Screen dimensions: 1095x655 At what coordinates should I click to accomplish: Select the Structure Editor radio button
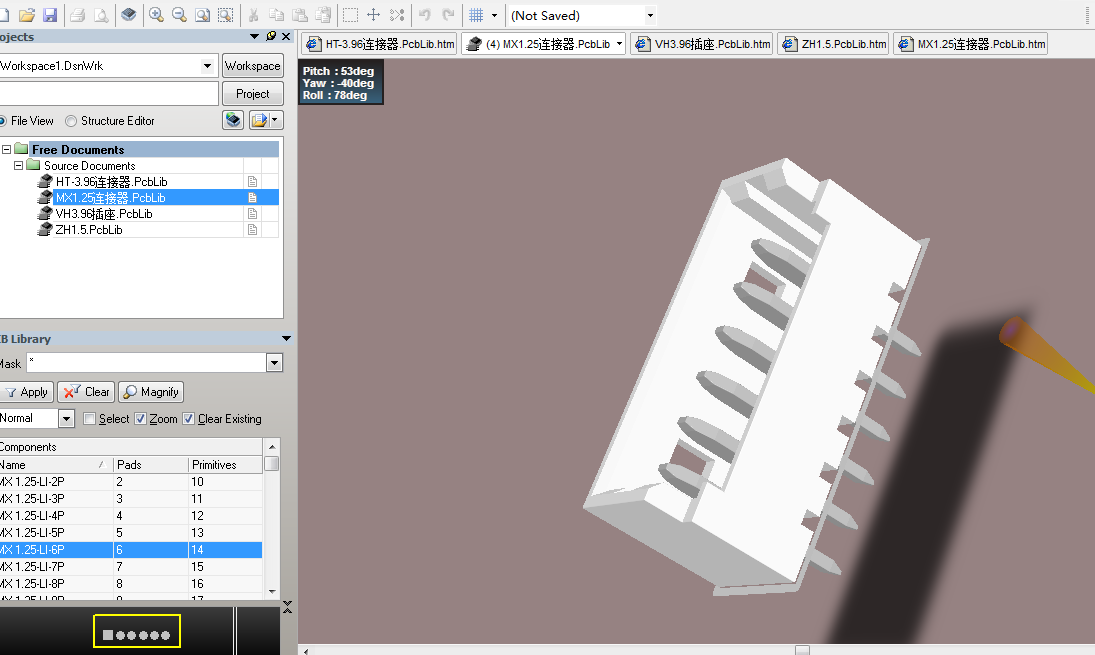pyautogui.click(x=71, y=121)
